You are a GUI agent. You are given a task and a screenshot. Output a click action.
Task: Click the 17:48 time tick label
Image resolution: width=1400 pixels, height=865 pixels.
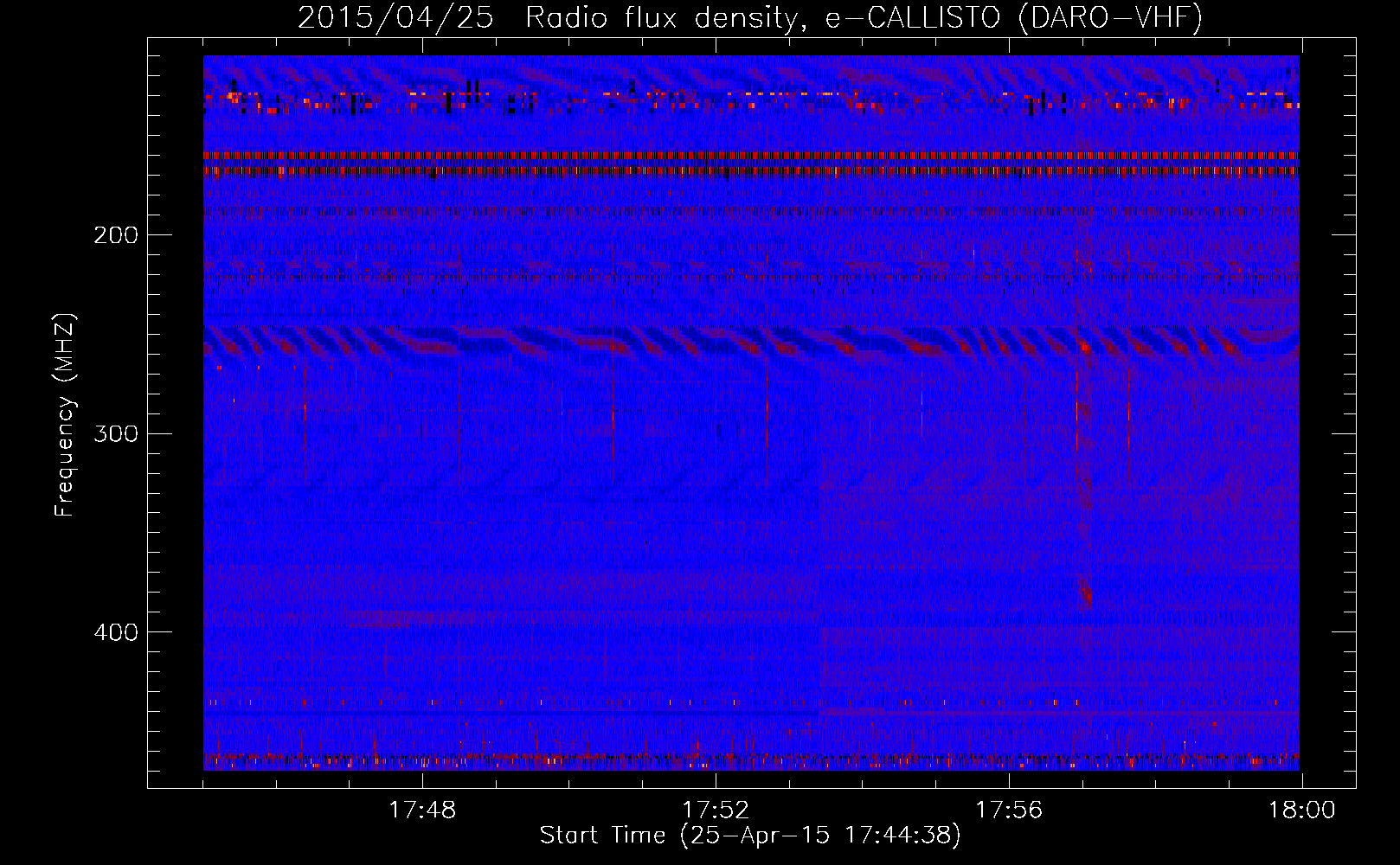(422, 811)
